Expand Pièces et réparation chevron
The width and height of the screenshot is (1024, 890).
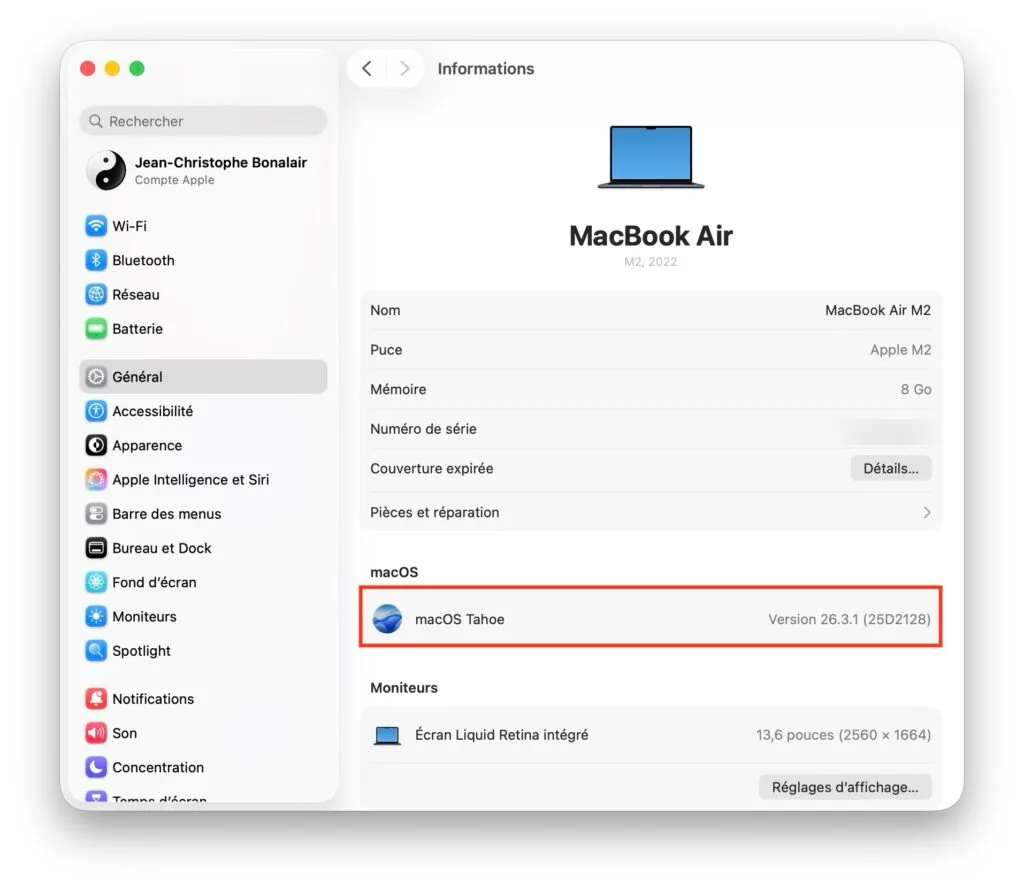(x=927, y=513)
